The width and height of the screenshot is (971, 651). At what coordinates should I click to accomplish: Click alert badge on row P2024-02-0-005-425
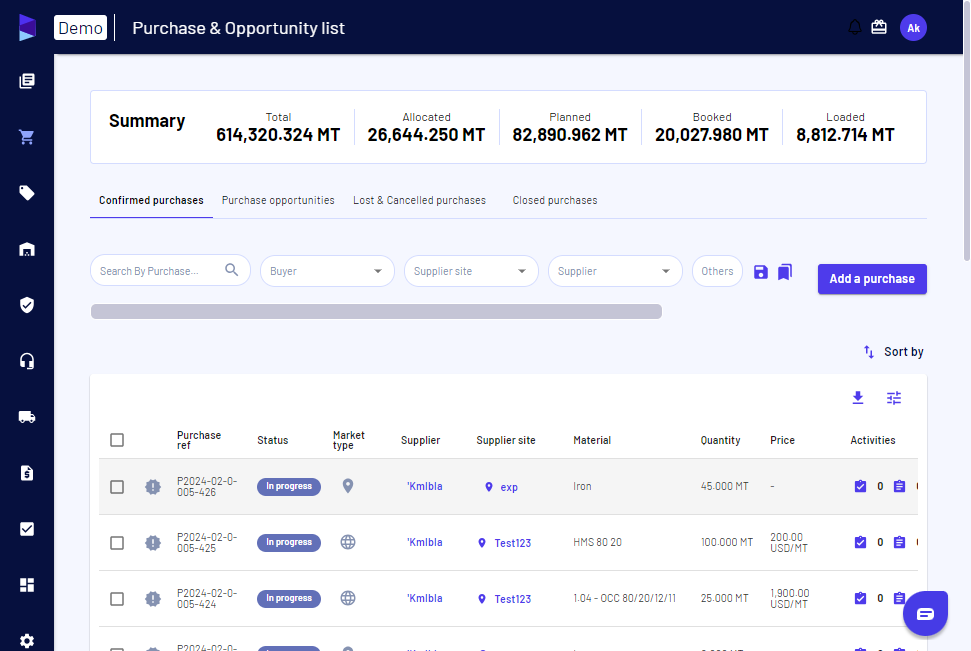[153, 543]
